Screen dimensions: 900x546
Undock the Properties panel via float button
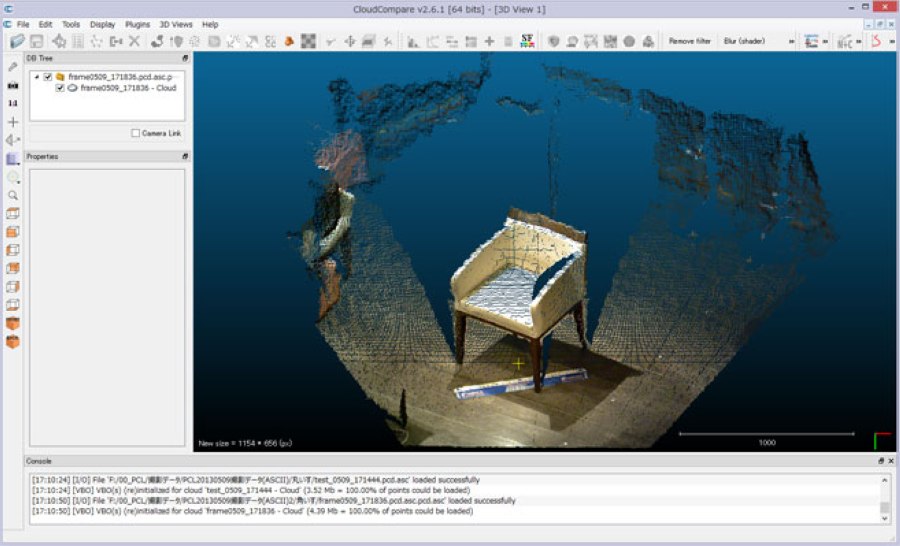pyautogui.click(x=185, y=156)
